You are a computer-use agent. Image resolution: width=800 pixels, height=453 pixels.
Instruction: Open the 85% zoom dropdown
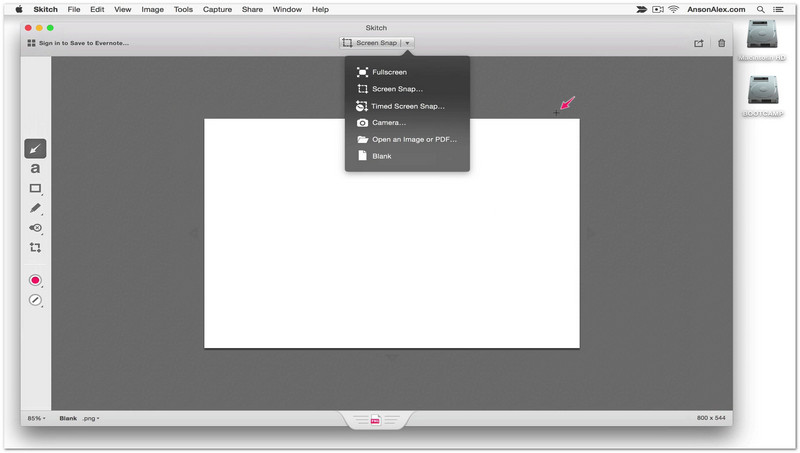(x=36, y=418)
